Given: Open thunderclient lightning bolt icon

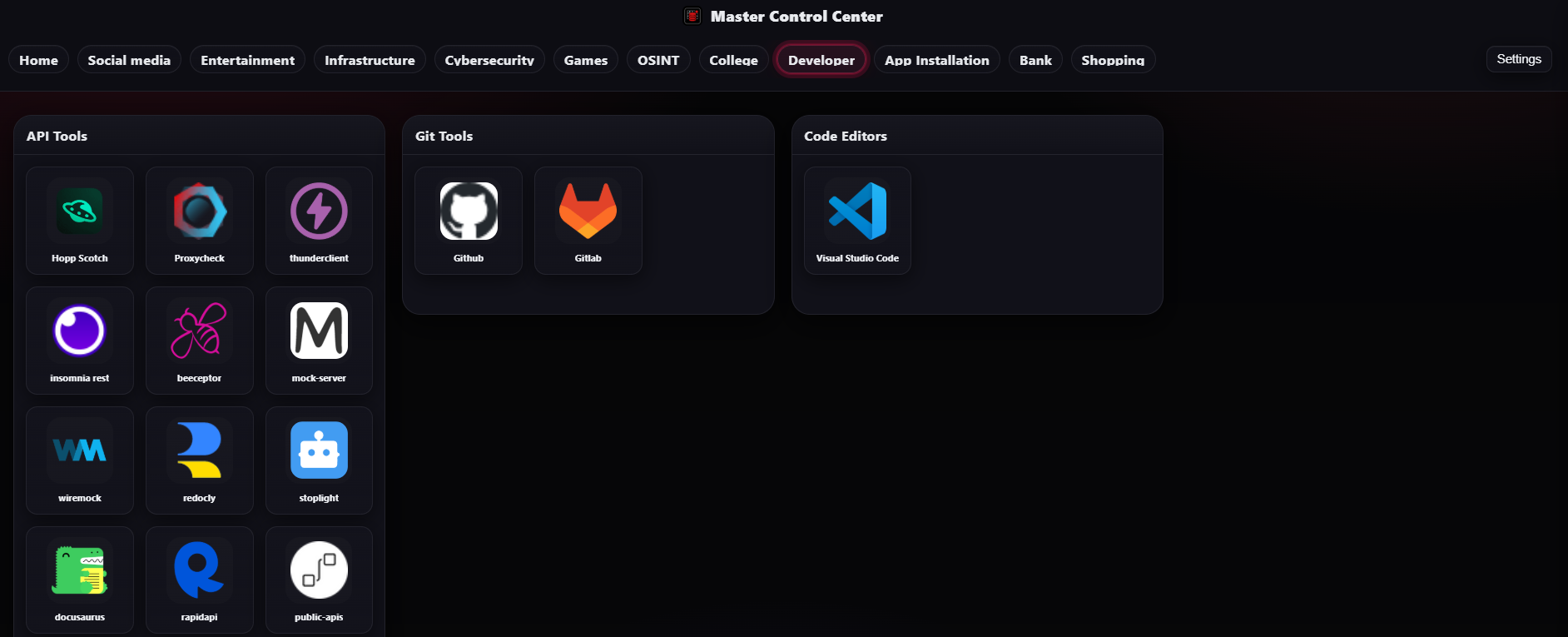Looking at the screenshot, I should 319,212.
